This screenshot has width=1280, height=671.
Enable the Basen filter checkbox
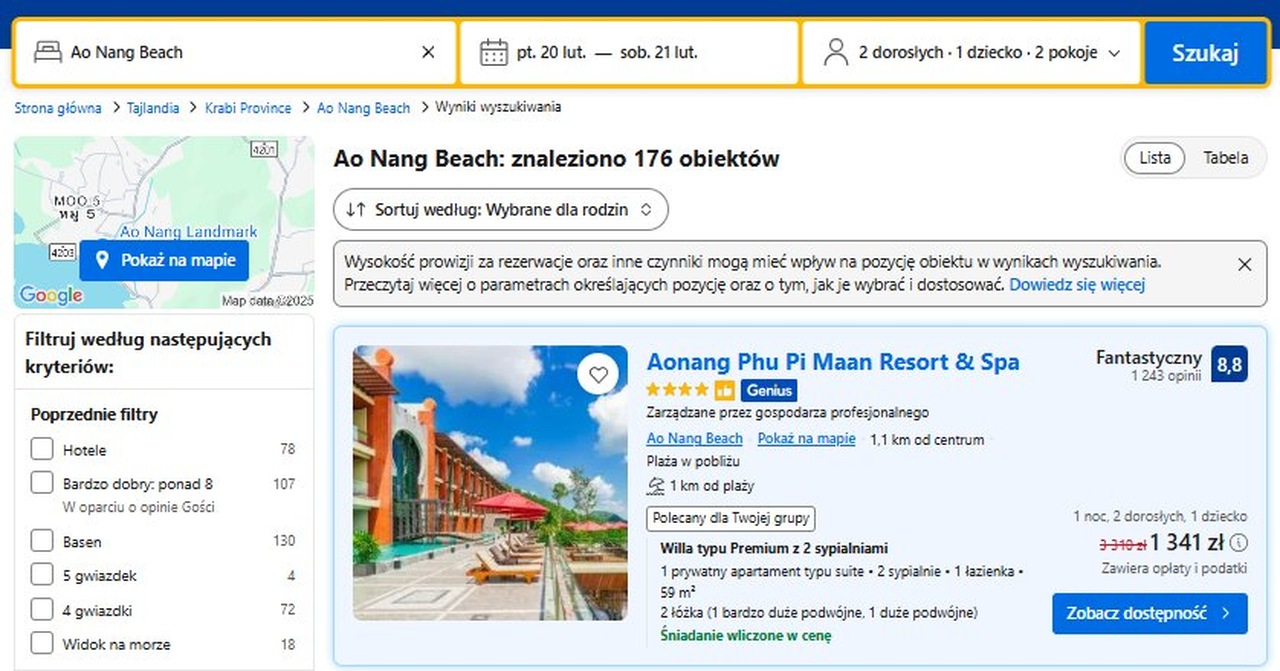42,541
